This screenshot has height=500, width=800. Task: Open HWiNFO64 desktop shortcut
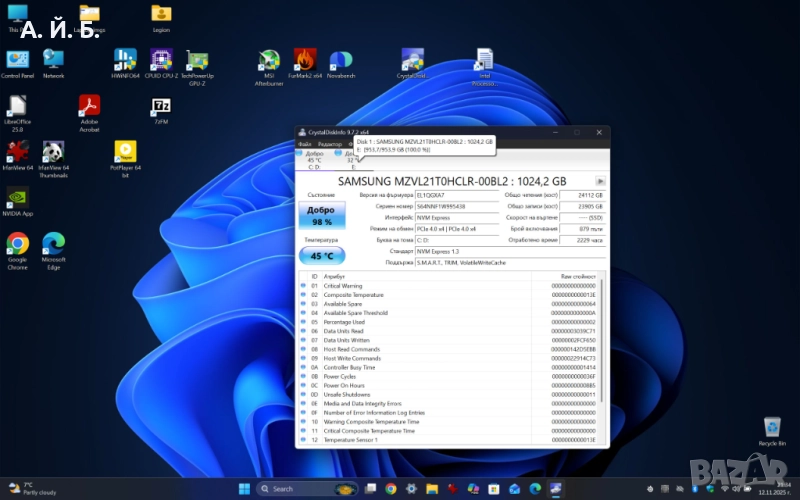(126, 59)
